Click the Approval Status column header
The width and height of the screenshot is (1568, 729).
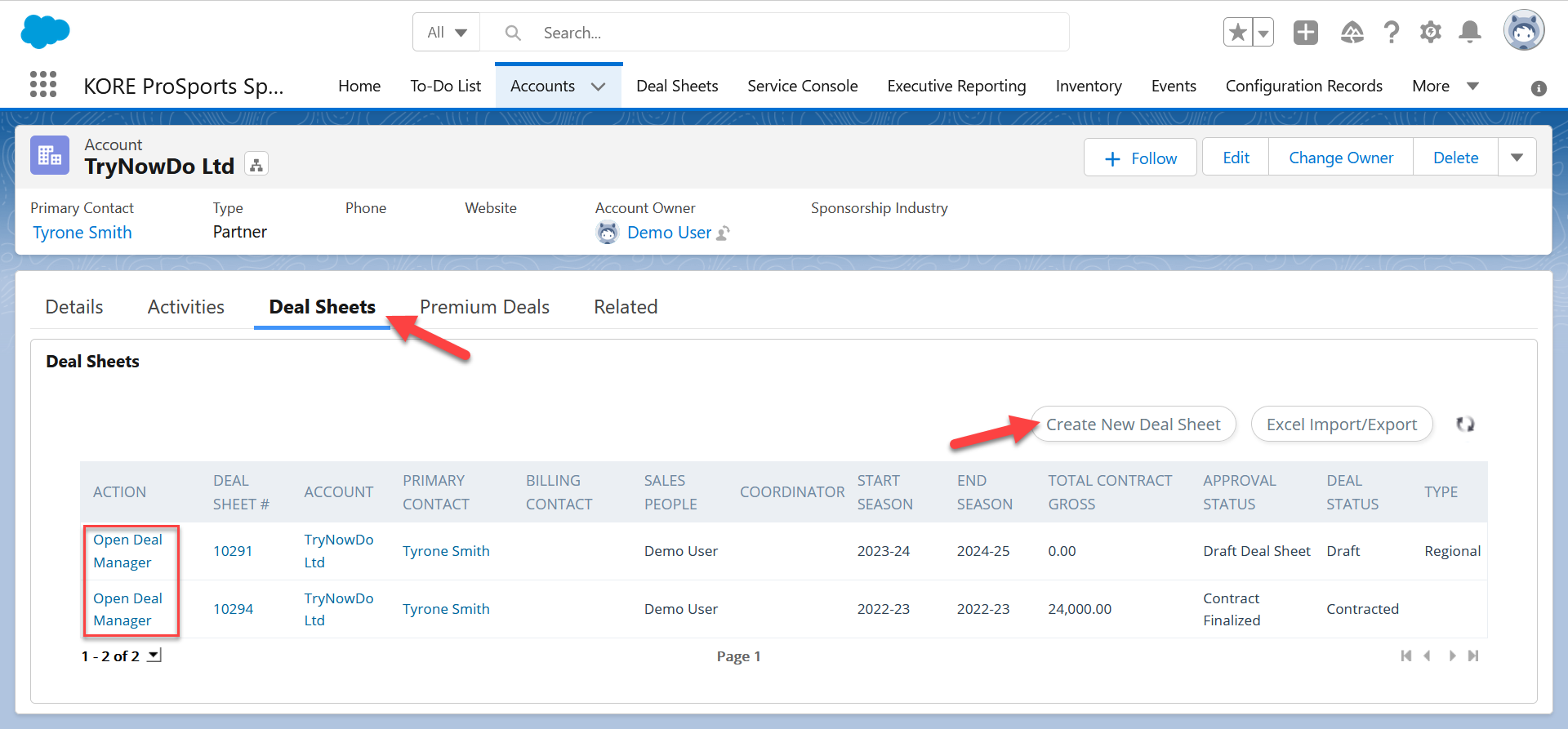(x=1239, y=492)
